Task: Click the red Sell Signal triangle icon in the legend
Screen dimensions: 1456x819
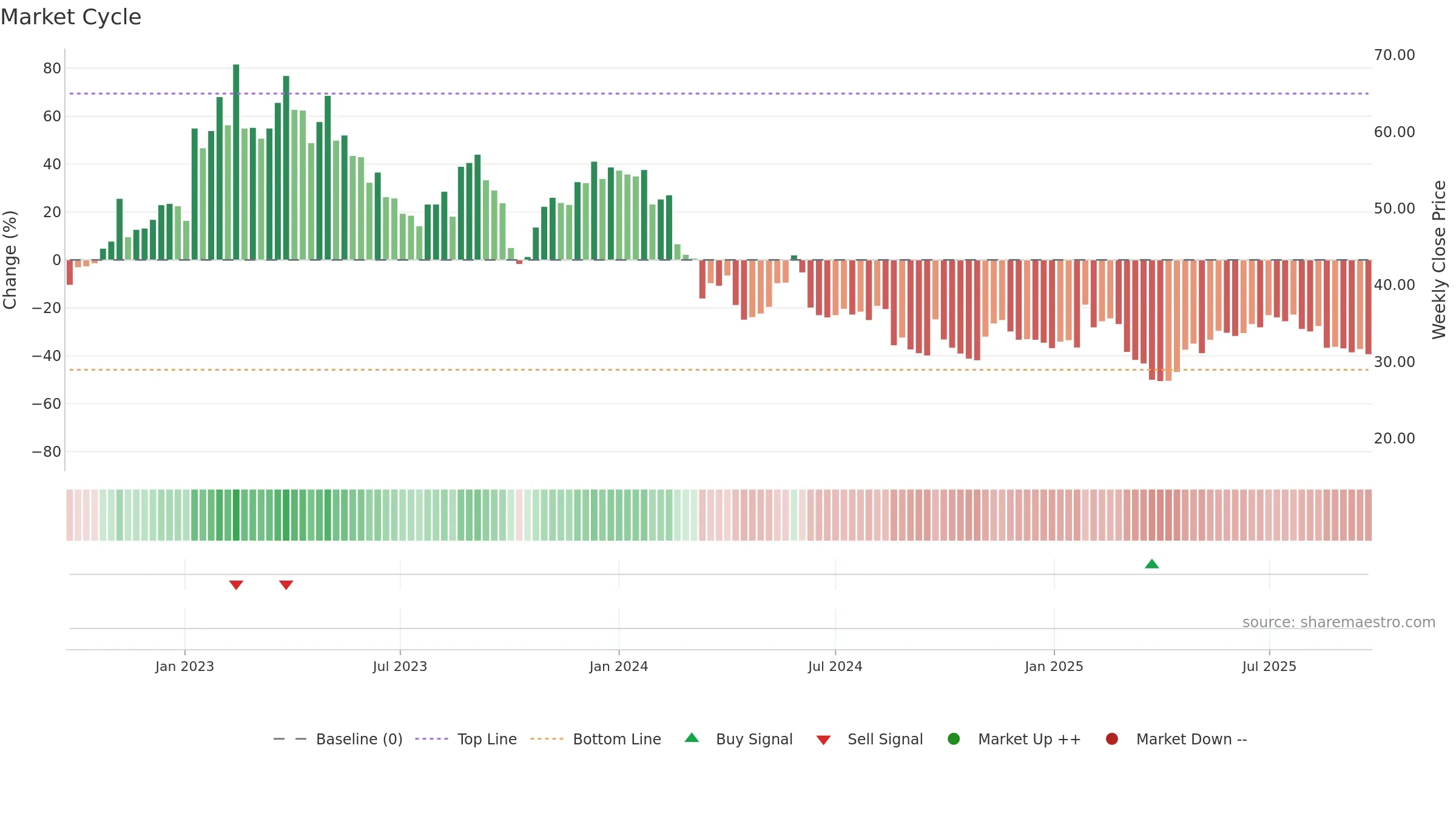Action: click(823, 740)
